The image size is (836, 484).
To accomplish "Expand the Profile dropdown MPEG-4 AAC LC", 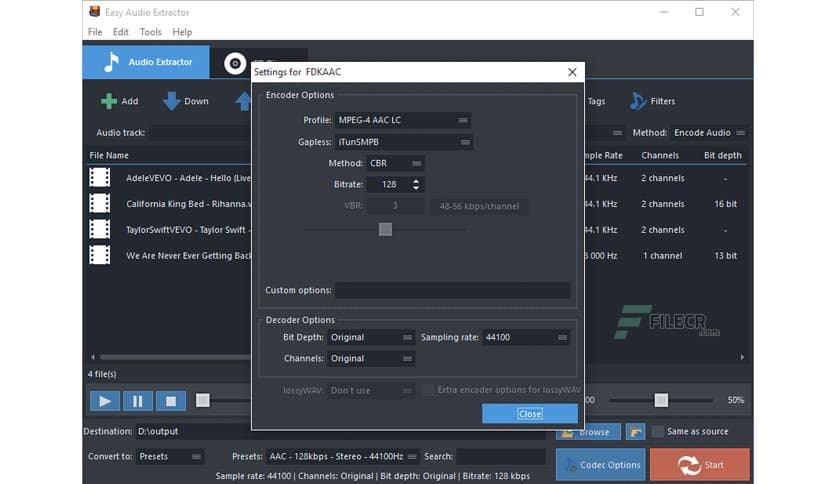I will [x=403, y=120].
